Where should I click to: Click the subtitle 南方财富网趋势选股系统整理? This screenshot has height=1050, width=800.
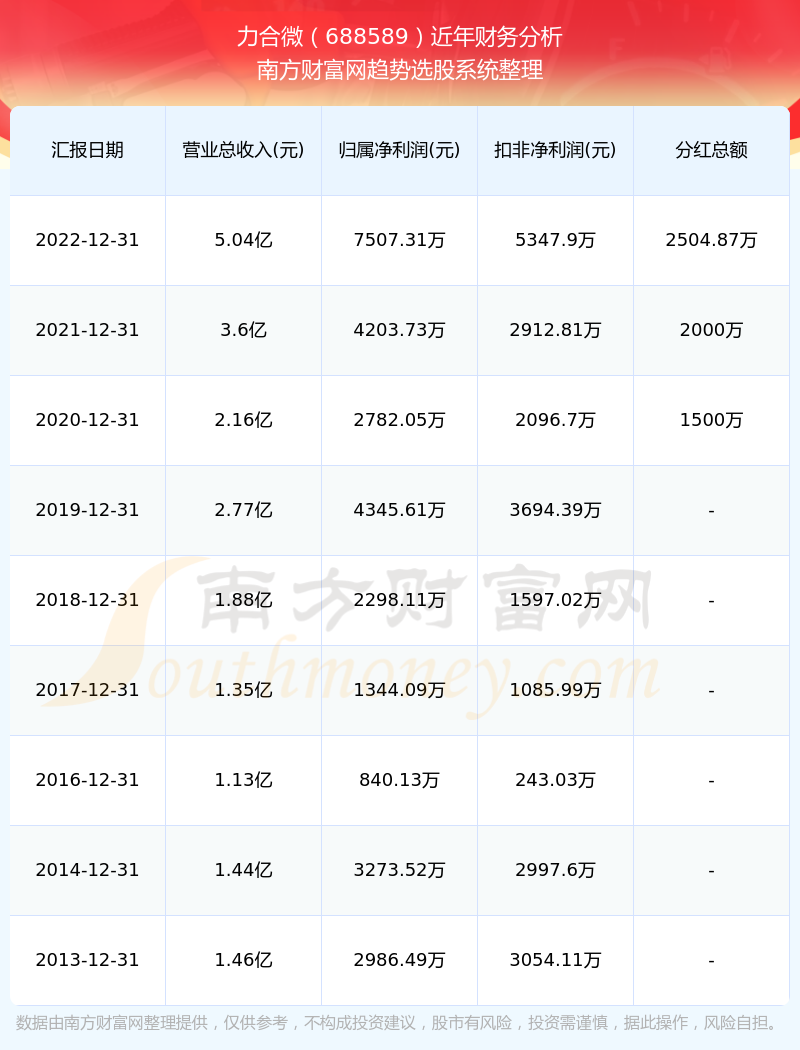[x=400, y=70]
